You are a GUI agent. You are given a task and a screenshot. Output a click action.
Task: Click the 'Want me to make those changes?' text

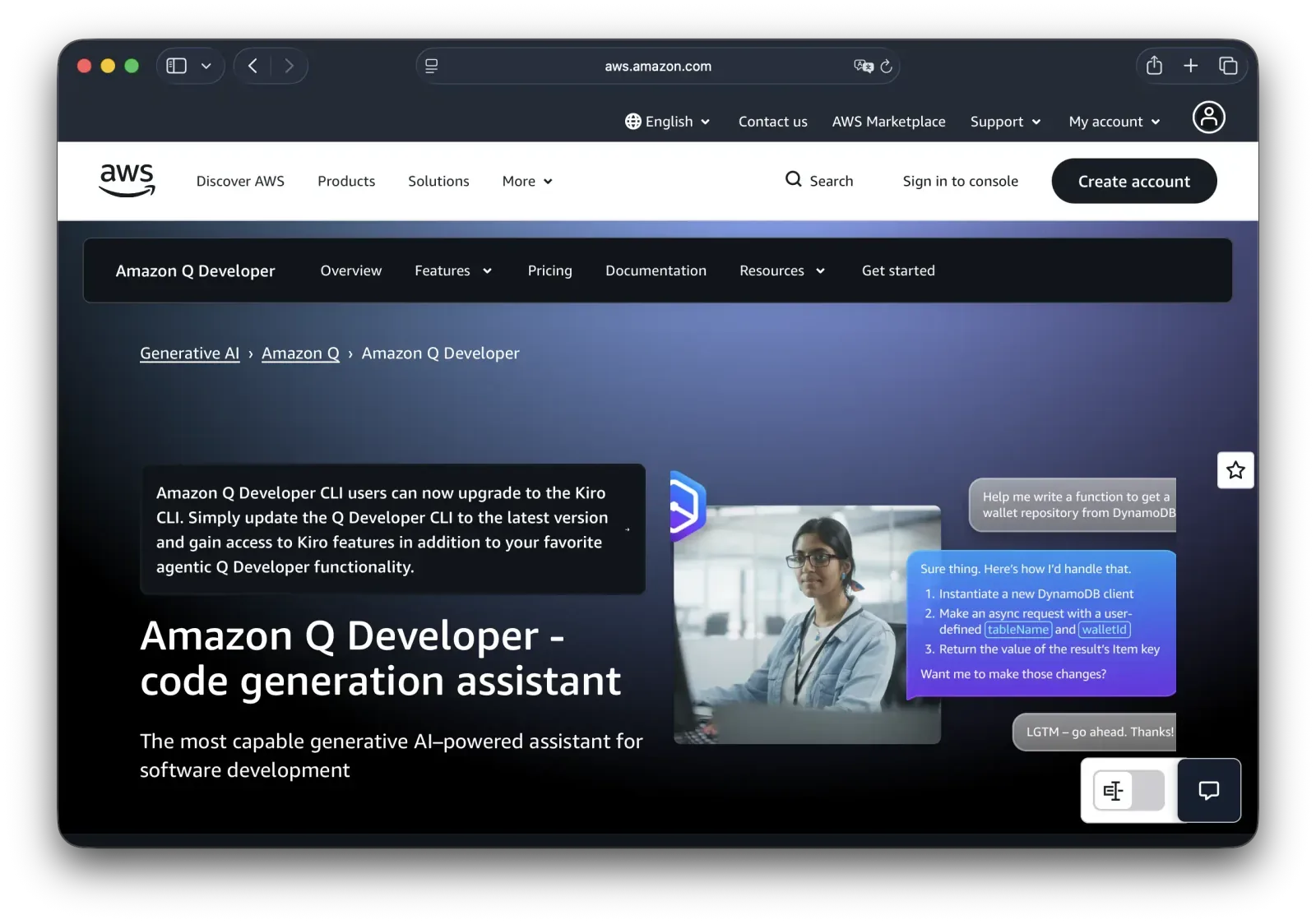tap(1012, 674)
